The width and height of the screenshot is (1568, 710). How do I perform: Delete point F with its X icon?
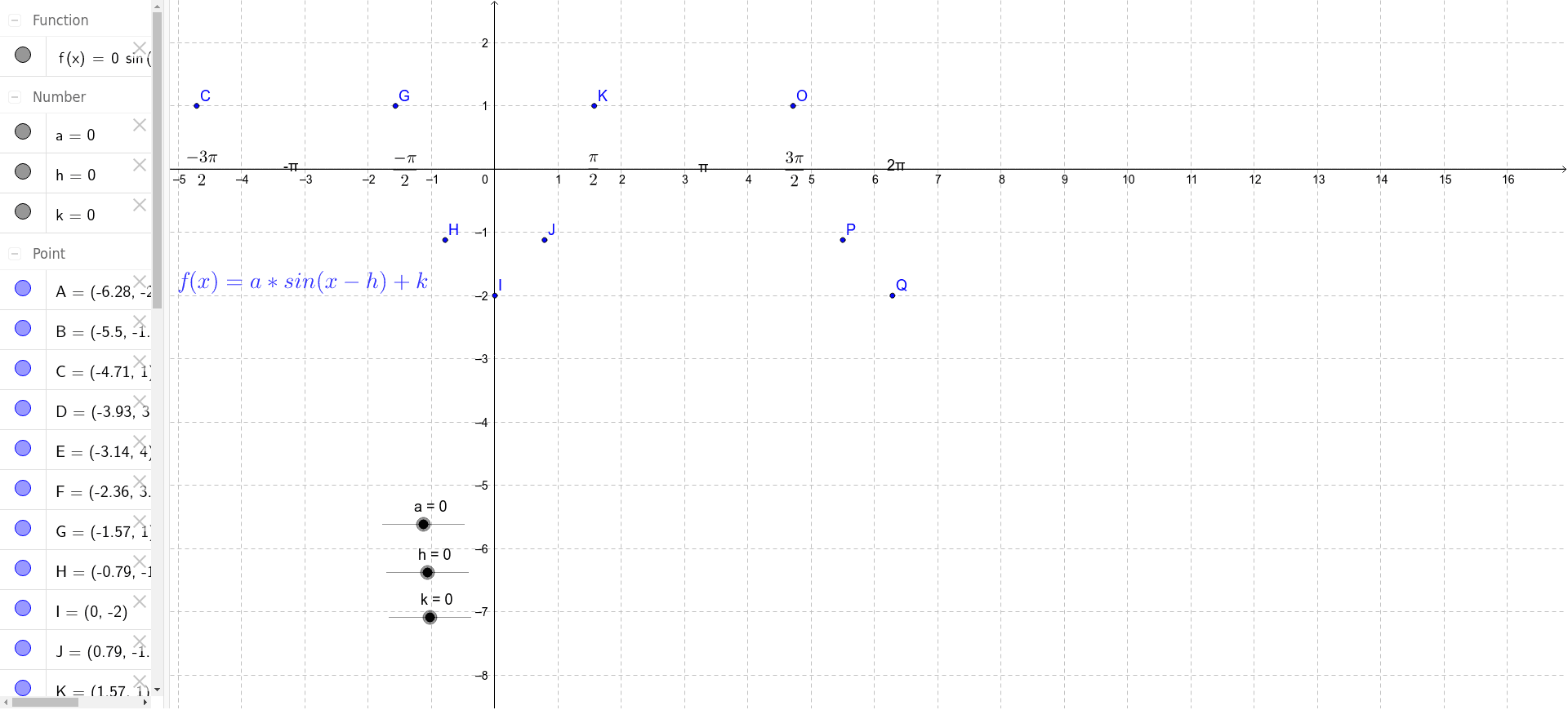[140, 481]
